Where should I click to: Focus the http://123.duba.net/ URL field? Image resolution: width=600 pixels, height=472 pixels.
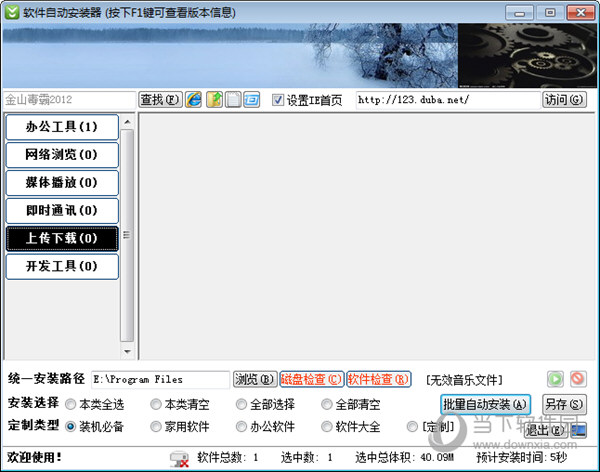tap(448, 100)
